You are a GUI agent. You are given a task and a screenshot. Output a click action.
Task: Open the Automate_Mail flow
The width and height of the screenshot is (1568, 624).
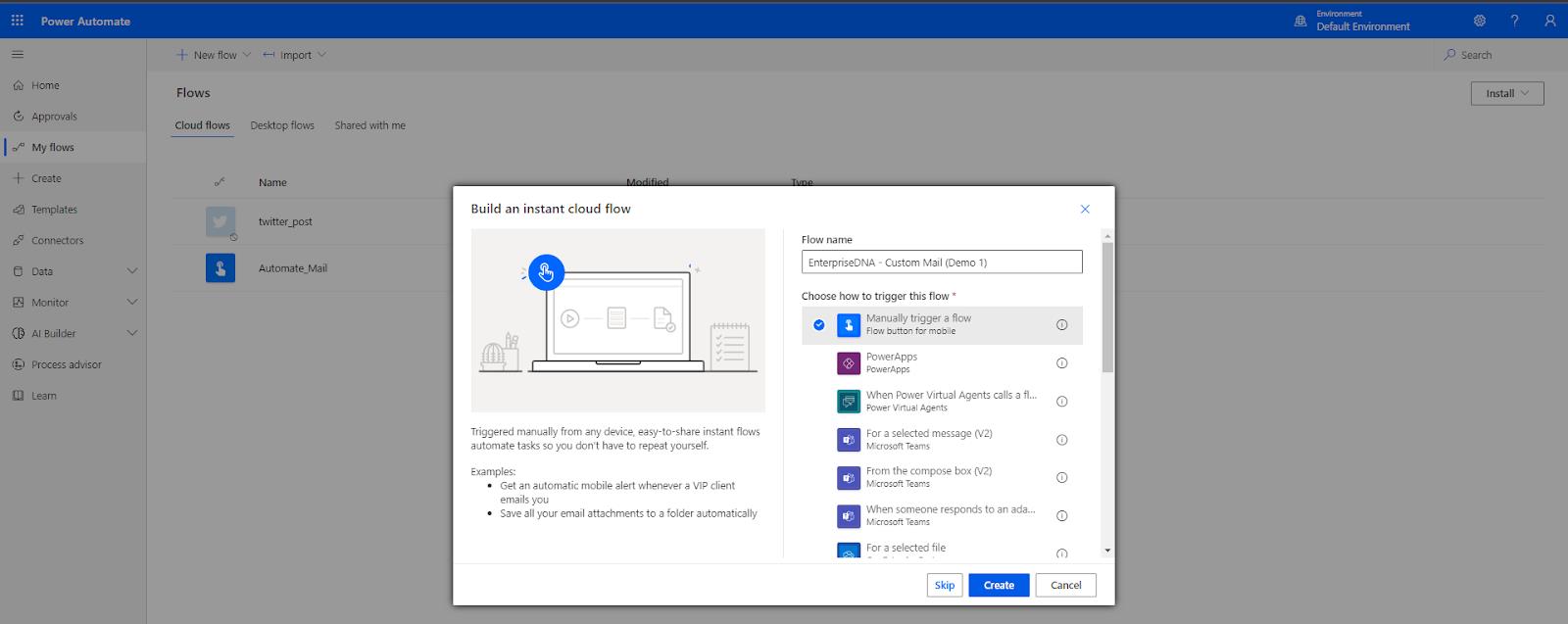(293, 267)
